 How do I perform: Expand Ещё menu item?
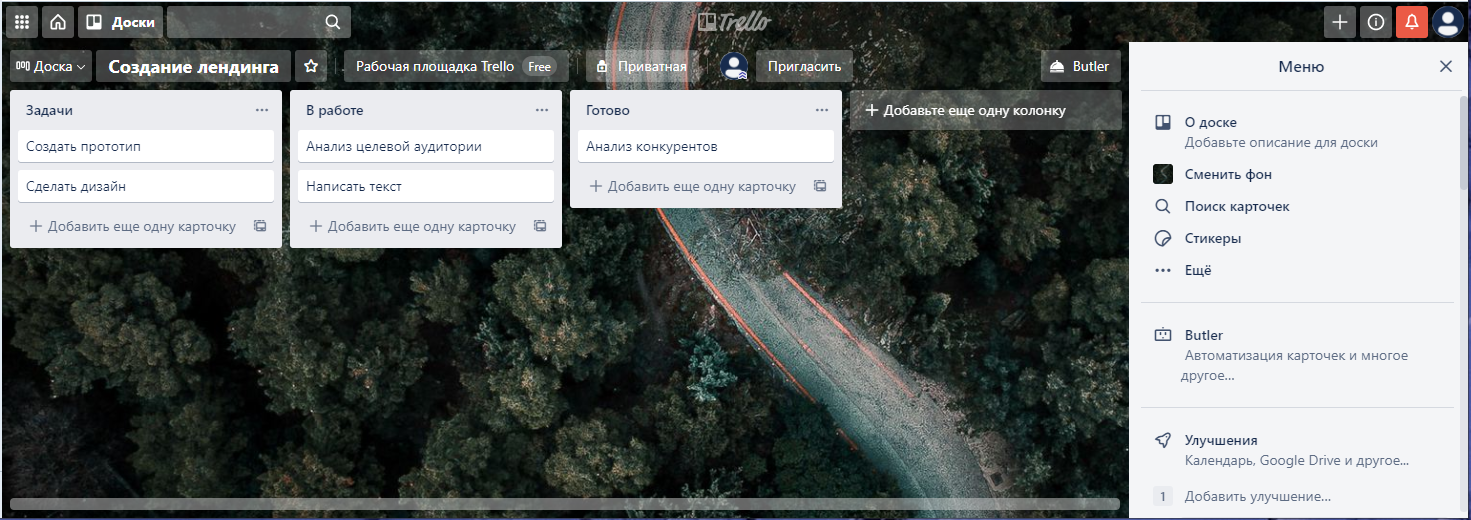tap(1298, 270)
